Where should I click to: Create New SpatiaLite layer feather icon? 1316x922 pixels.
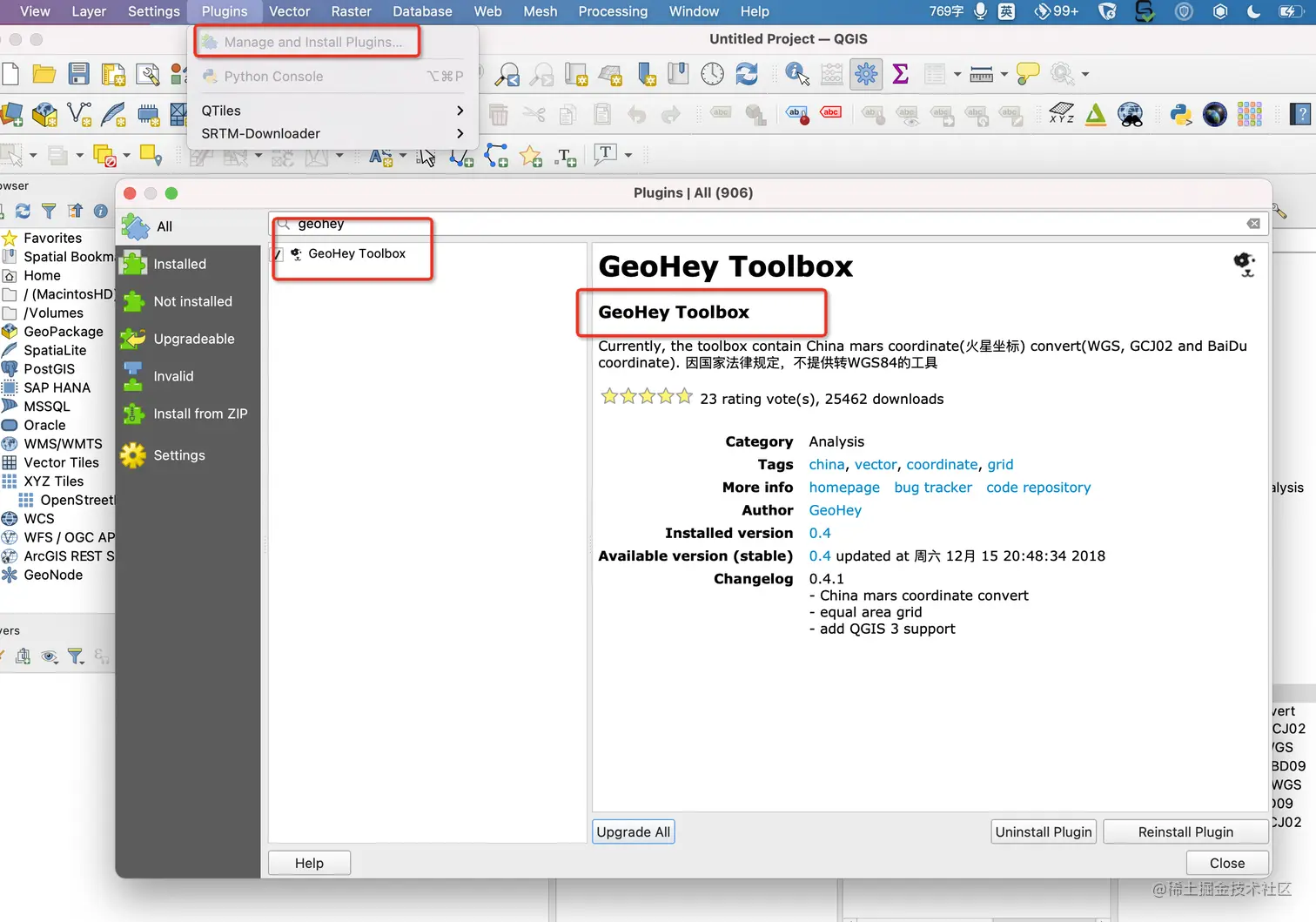point(113,114)
